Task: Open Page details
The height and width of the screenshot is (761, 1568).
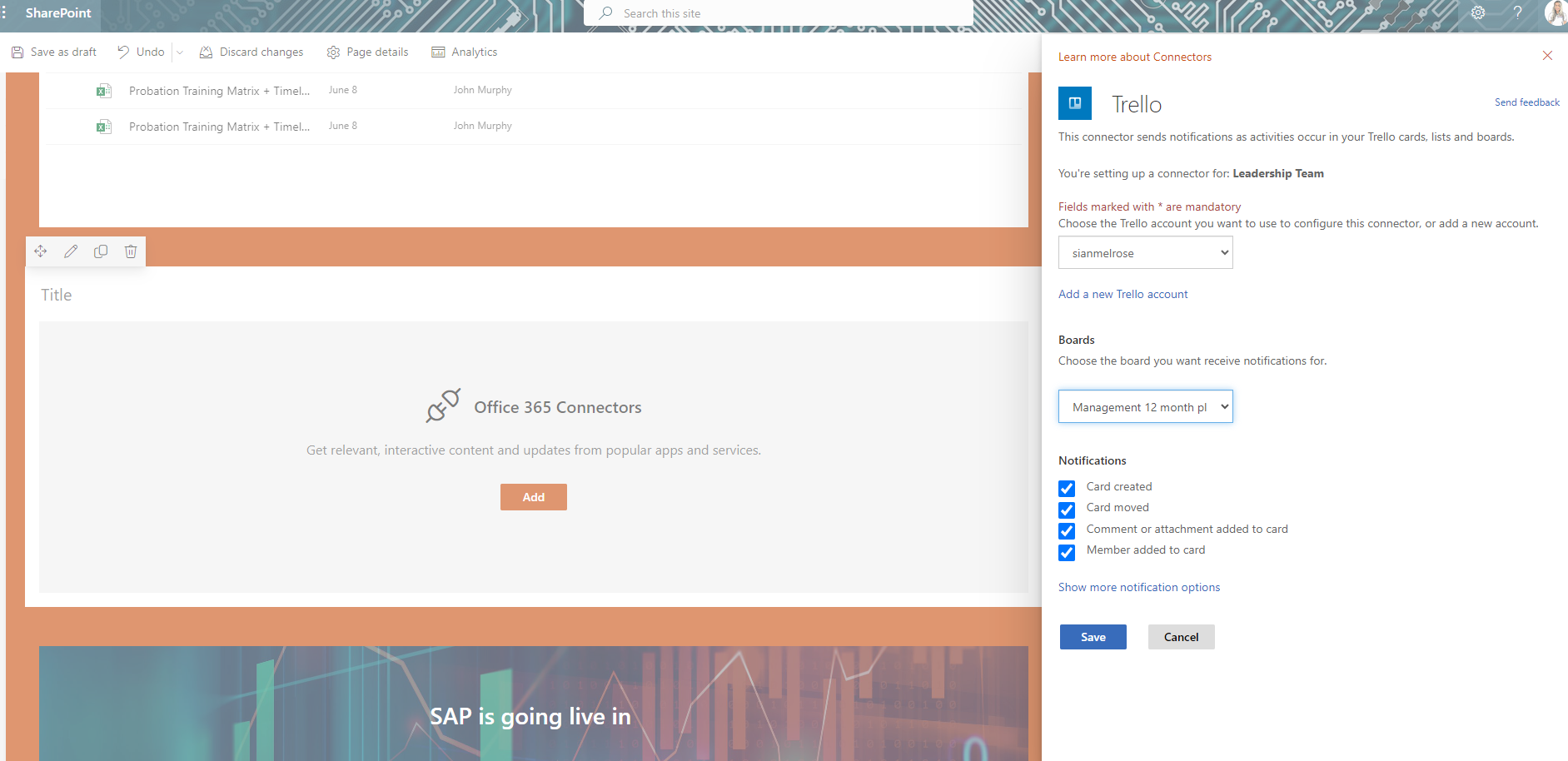Action: [x=367, y=52]
